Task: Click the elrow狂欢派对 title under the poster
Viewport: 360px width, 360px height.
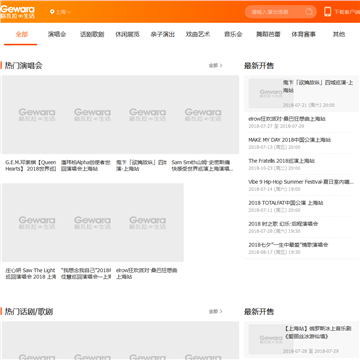Action: [x=146, y=273]
